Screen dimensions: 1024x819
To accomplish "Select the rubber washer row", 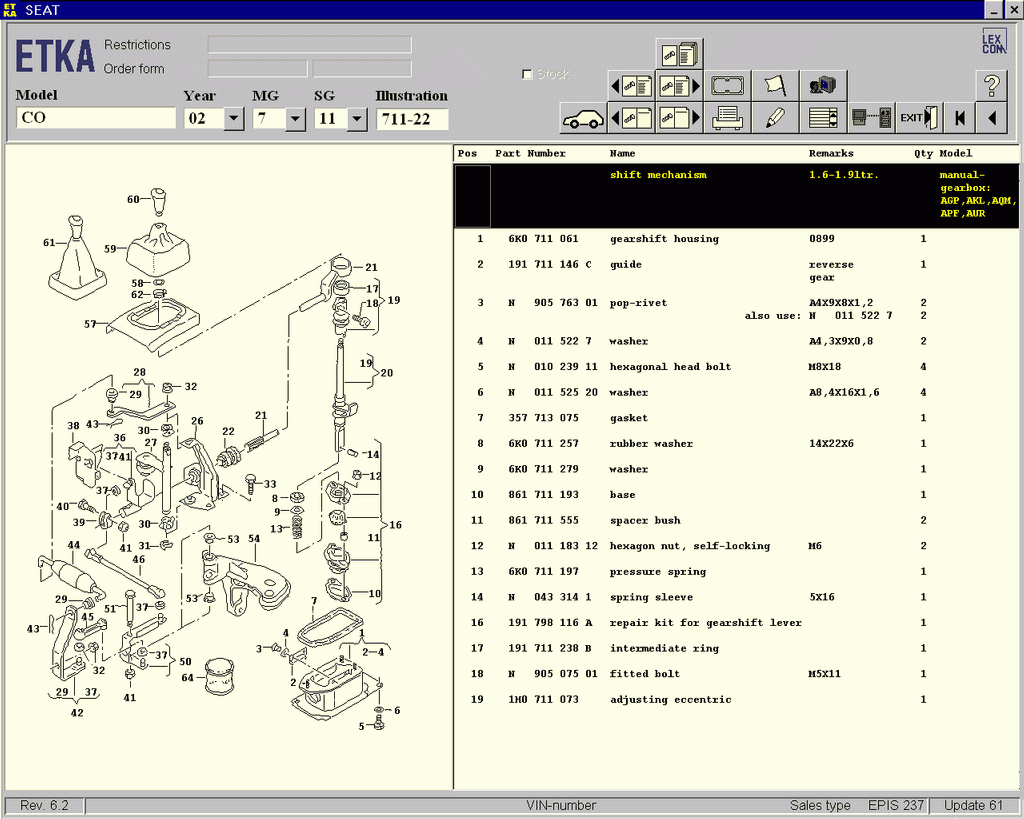I will [736, 443].
